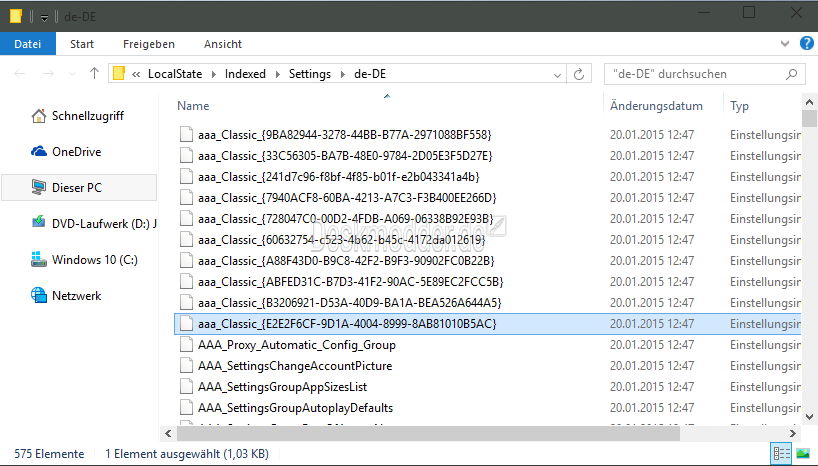Sort by the Änderungsdatum column header
Image resolution: width=818 pixels, height=466 pixels.
click(656, 105)
